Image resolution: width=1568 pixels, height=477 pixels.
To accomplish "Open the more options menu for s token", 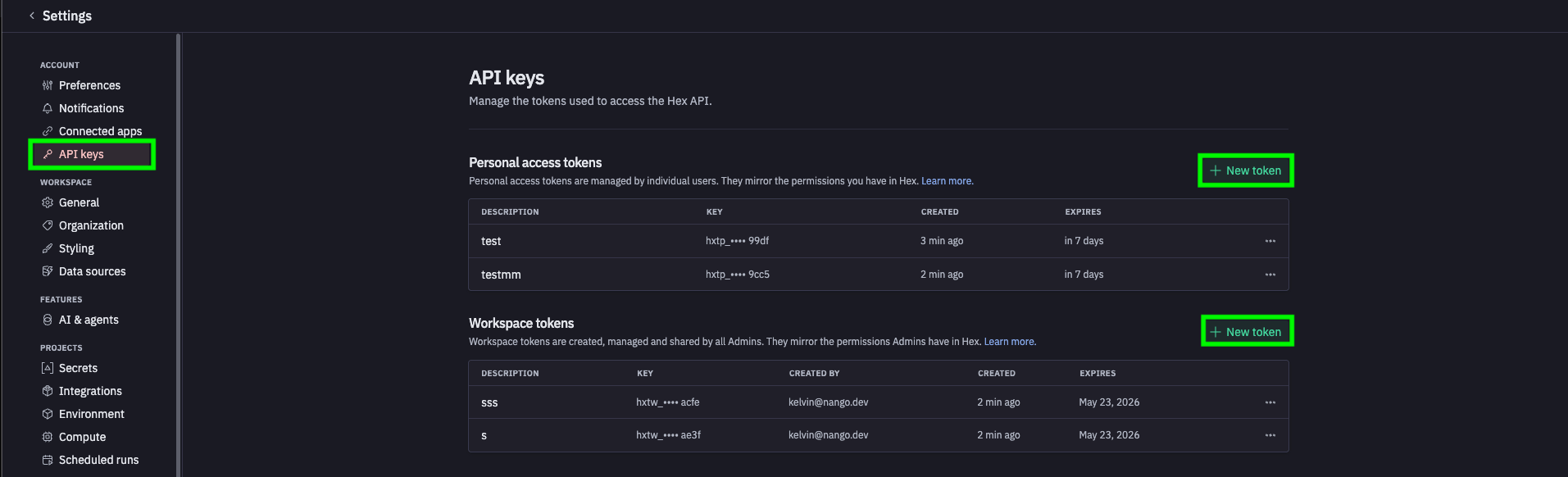I will coord(1270,435).
